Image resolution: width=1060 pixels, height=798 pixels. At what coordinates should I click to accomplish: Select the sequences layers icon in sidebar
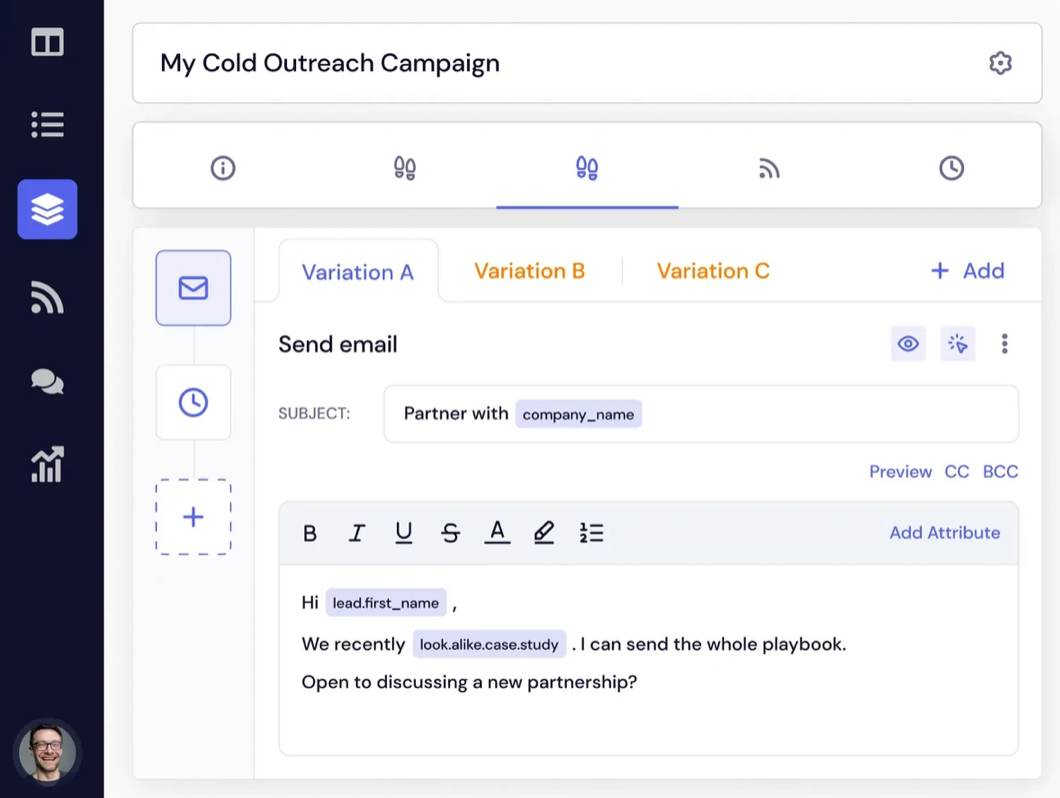47,208
